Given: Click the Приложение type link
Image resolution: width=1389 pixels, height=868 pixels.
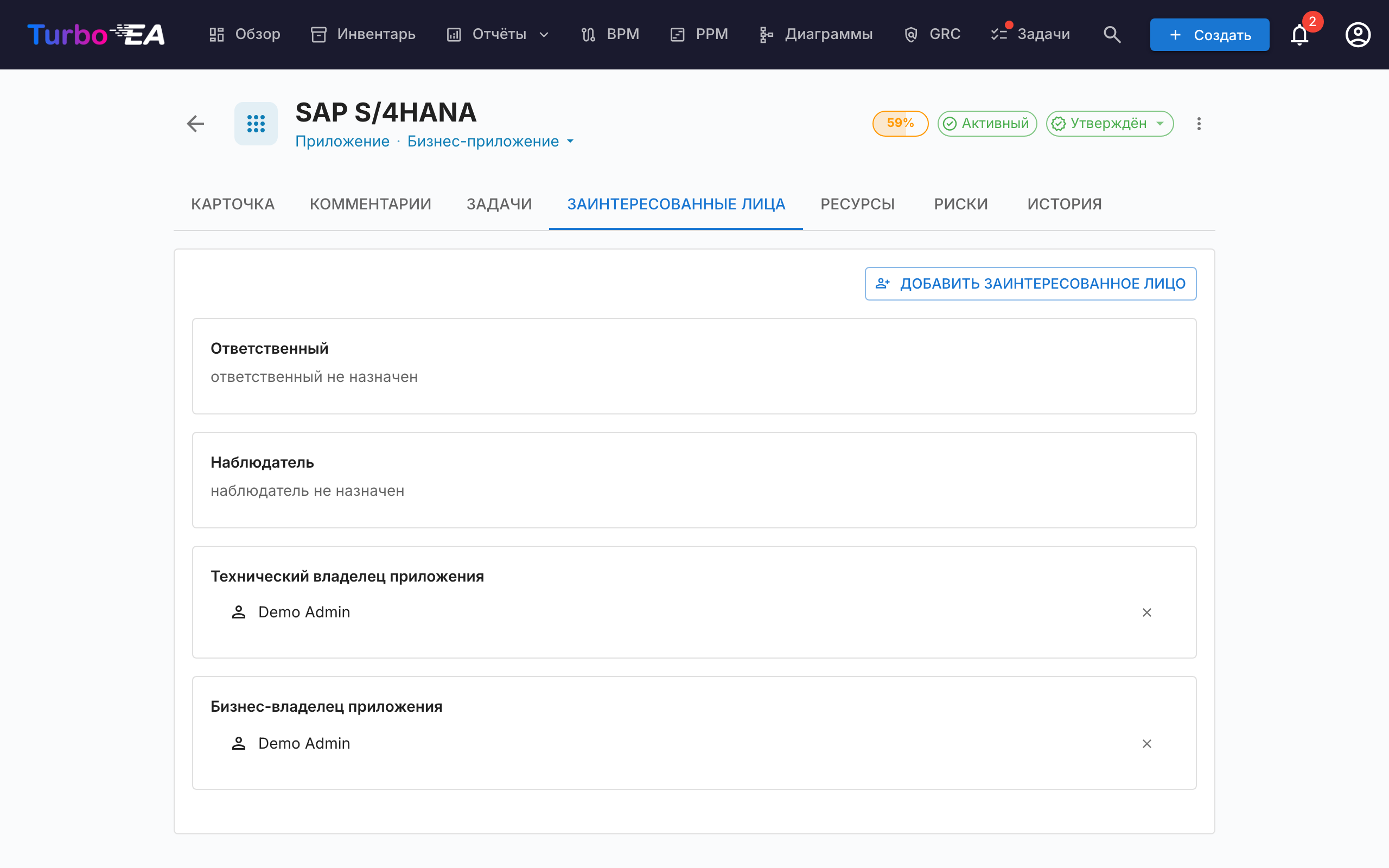Looking at the screenshot, I should click(x=342, y=141).
